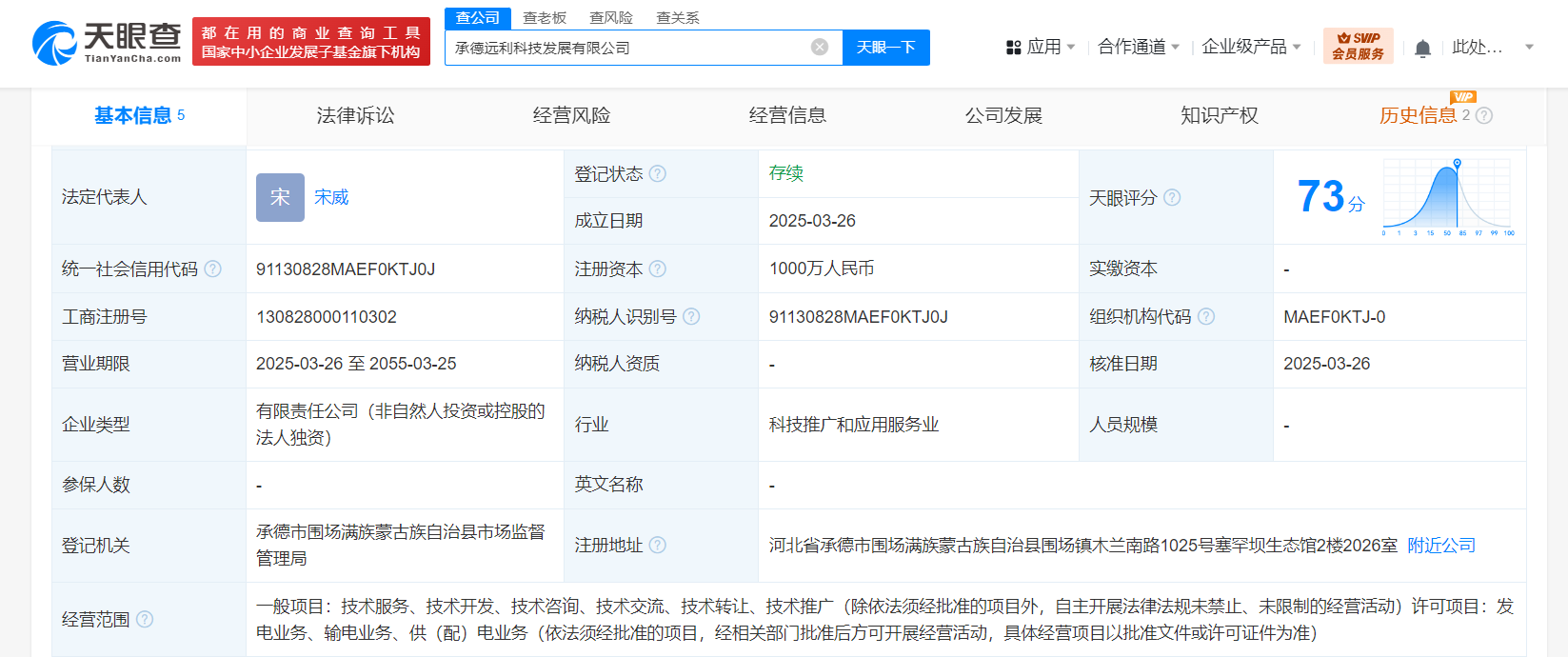Switch to the 知识产权 tab
1568x657 pixels.
(1219, 116)
